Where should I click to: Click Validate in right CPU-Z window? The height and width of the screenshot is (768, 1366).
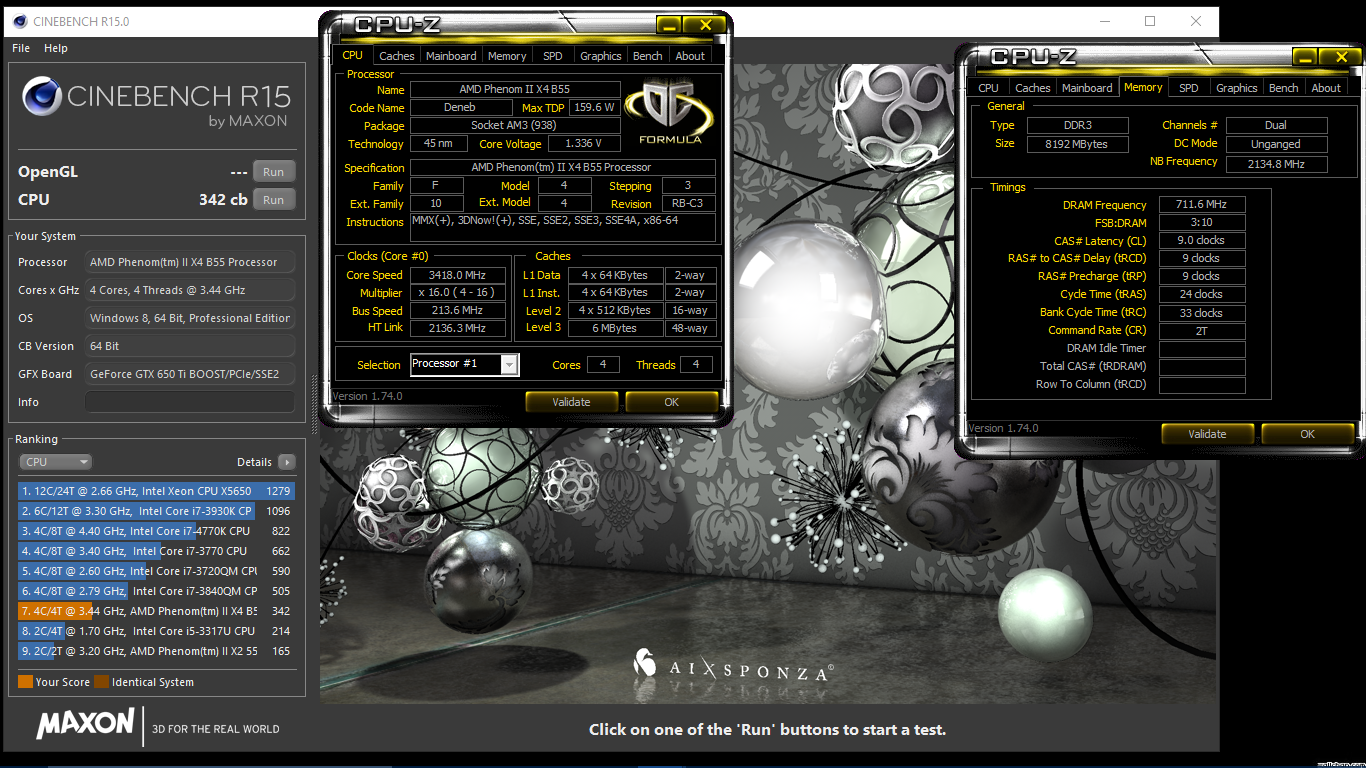click(1207, 434)
